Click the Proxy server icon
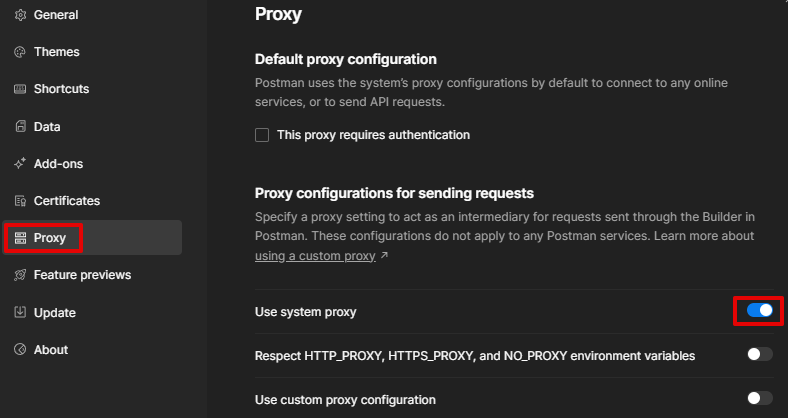 point(20,238)
